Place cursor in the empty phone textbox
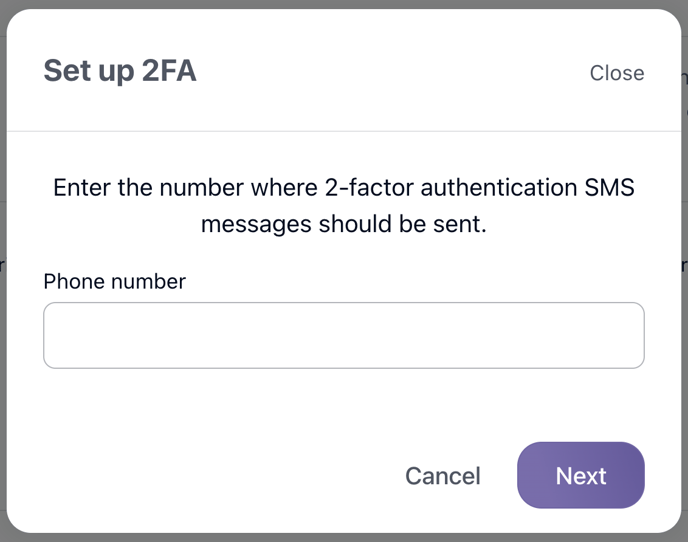Screen dimensions: 688x542 click(343, 335)
